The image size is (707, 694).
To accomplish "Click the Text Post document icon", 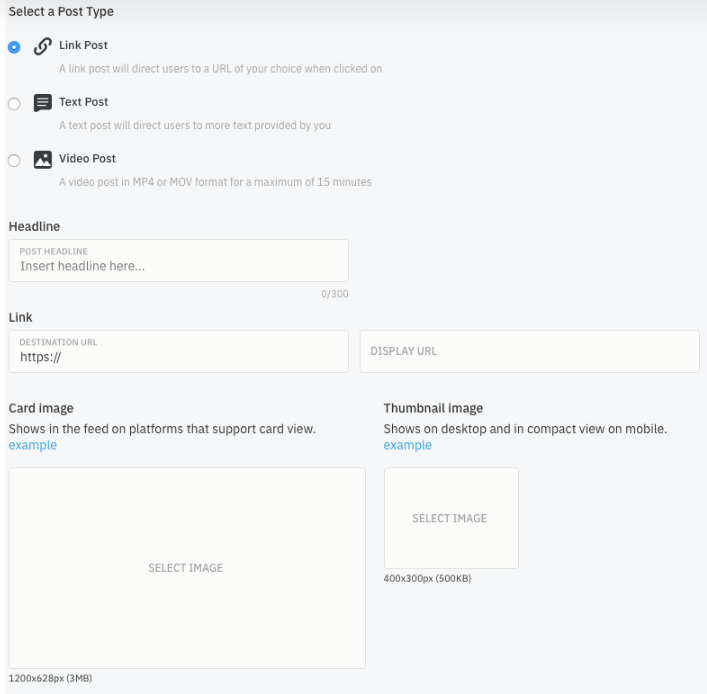I will 42,102.
